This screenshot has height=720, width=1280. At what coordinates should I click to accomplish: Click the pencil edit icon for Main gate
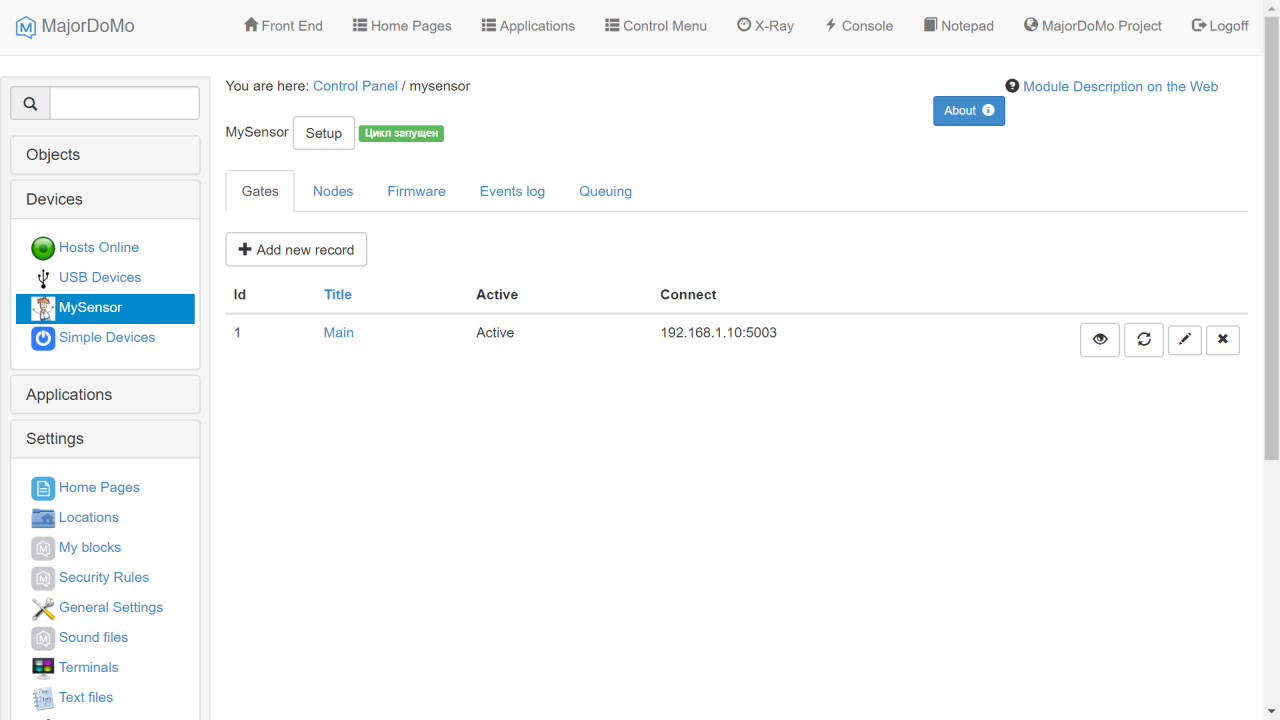point(1184,340)
